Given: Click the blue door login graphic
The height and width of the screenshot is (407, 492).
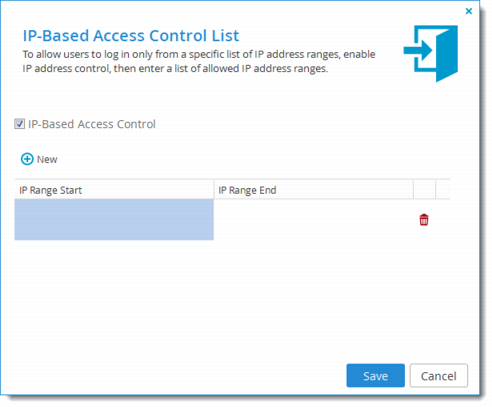Looking at the screenshot, I should 430,53.
